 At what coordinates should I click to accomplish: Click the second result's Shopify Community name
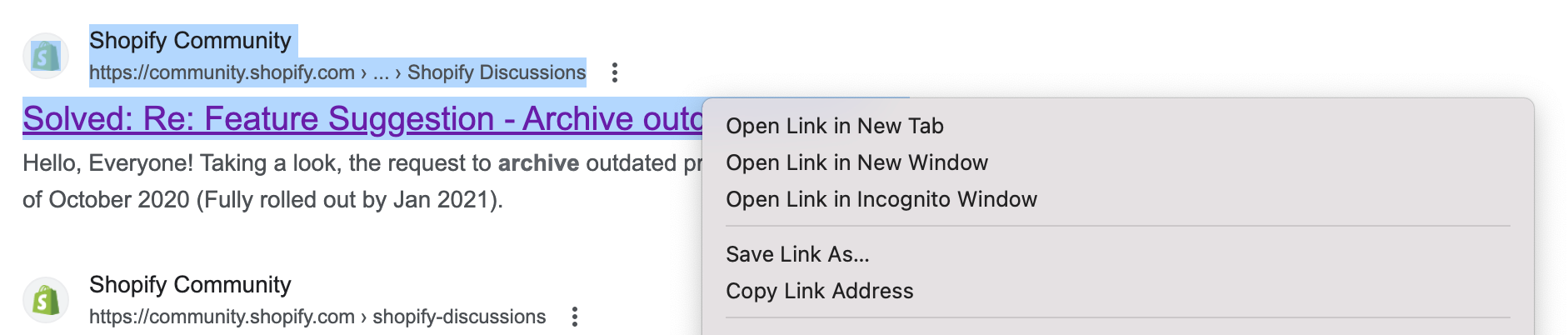190,284
